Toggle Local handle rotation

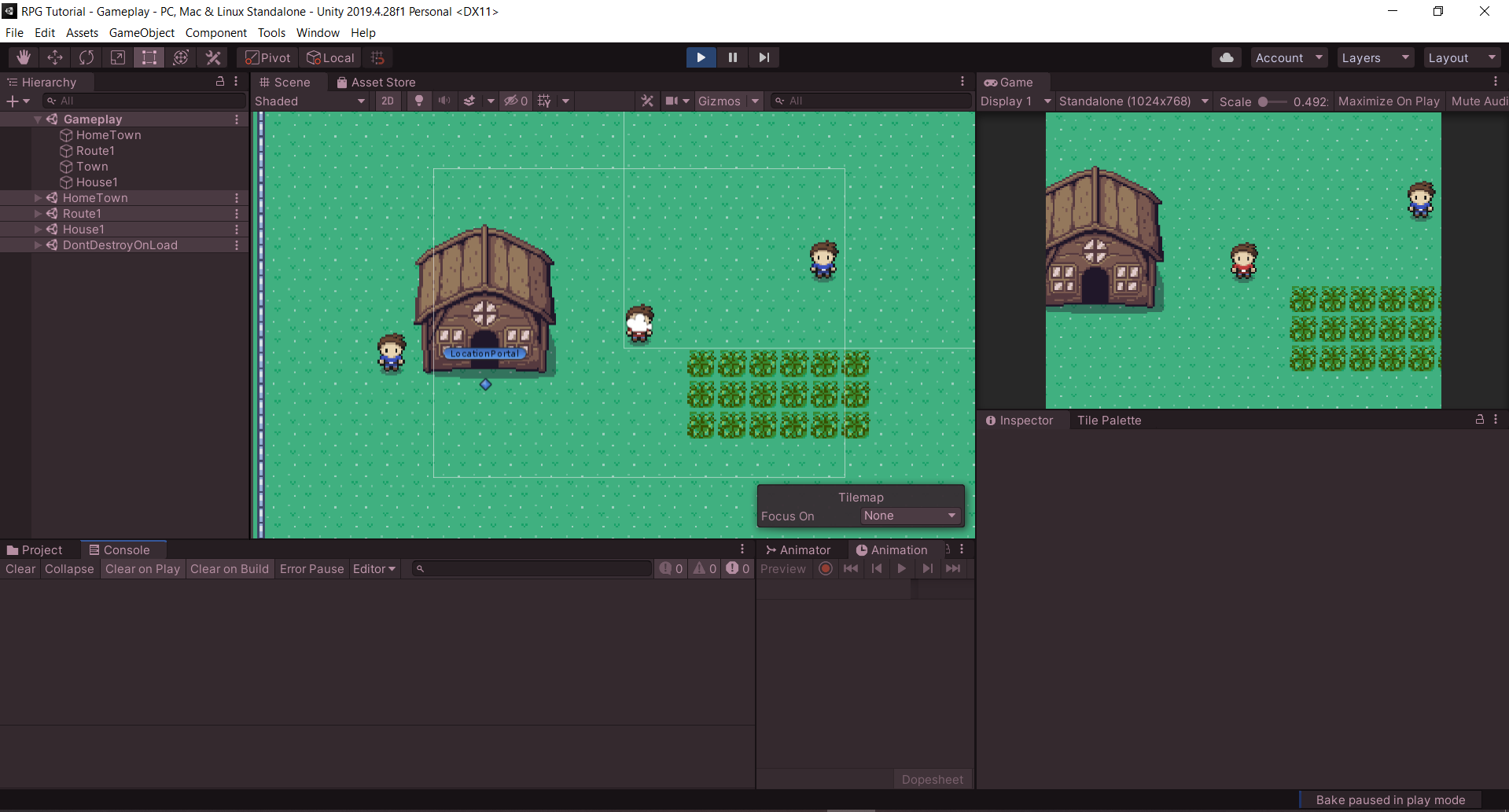tap(330, 57)
